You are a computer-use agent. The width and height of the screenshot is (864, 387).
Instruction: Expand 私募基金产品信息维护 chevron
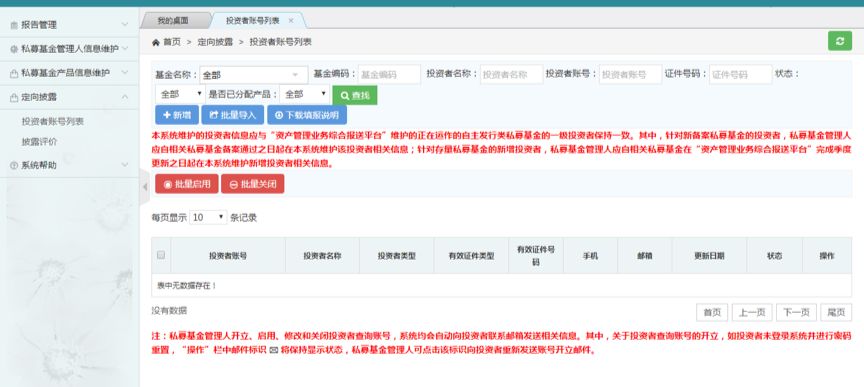pos(125,73)
